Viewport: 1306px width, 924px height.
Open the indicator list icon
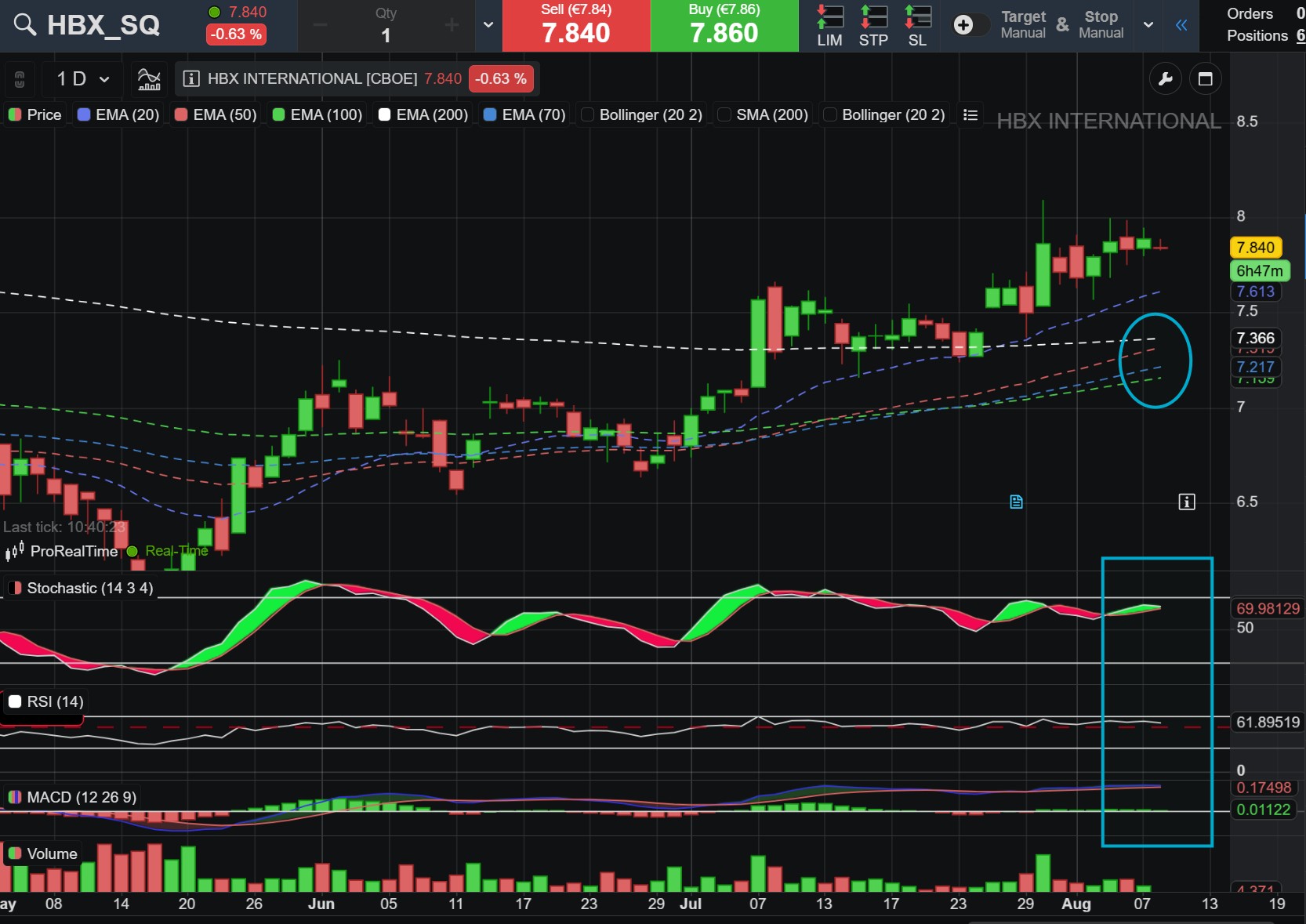pyautogui.click(x=970, y=115)
